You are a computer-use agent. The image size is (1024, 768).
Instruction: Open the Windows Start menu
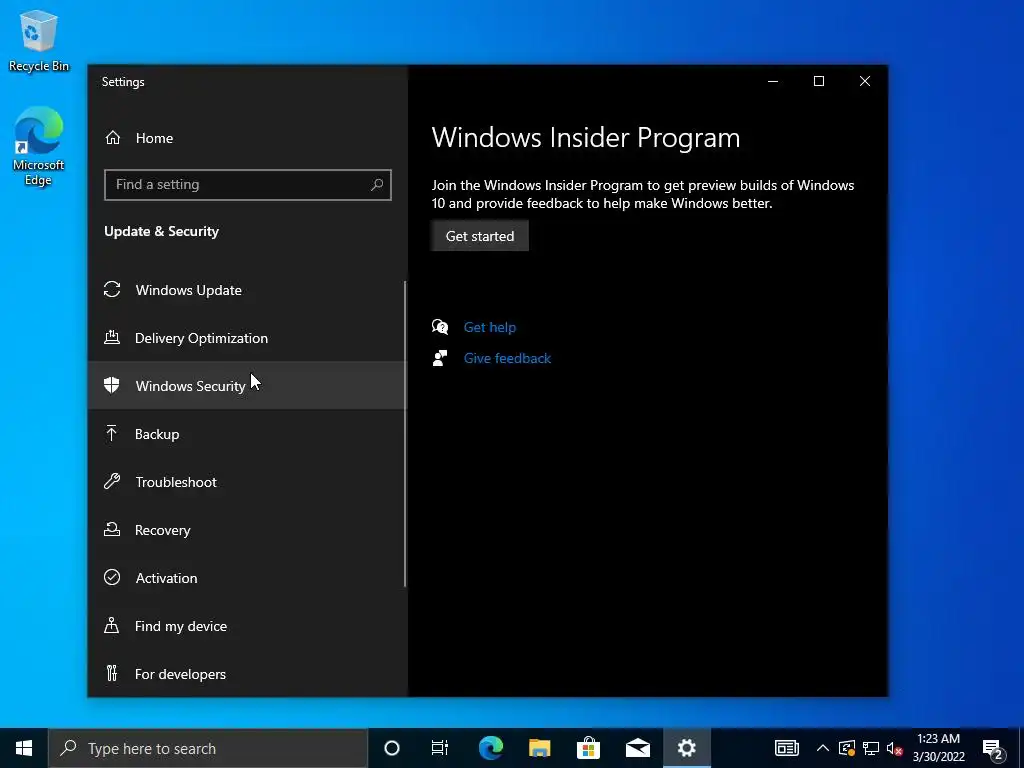click(x=24, y=748)
